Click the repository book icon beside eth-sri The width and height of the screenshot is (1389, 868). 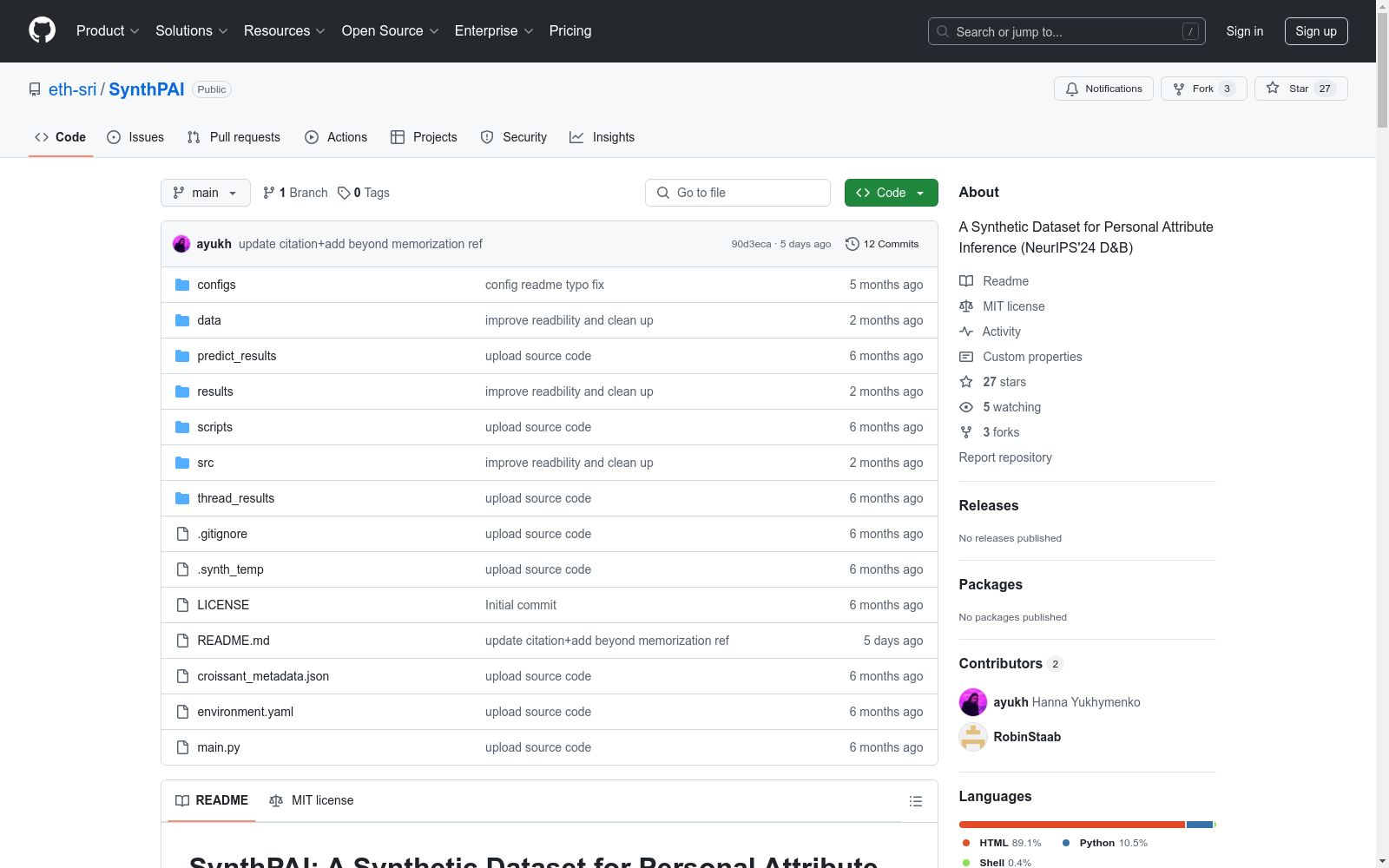click(x=35, y=89)
